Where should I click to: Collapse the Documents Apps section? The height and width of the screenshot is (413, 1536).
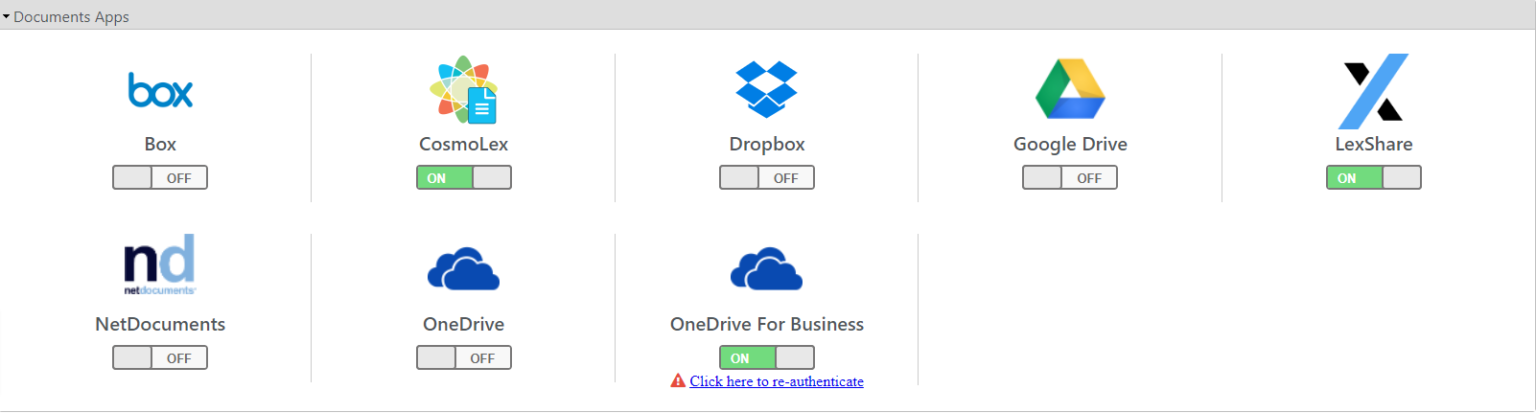[x=6, y=17]
